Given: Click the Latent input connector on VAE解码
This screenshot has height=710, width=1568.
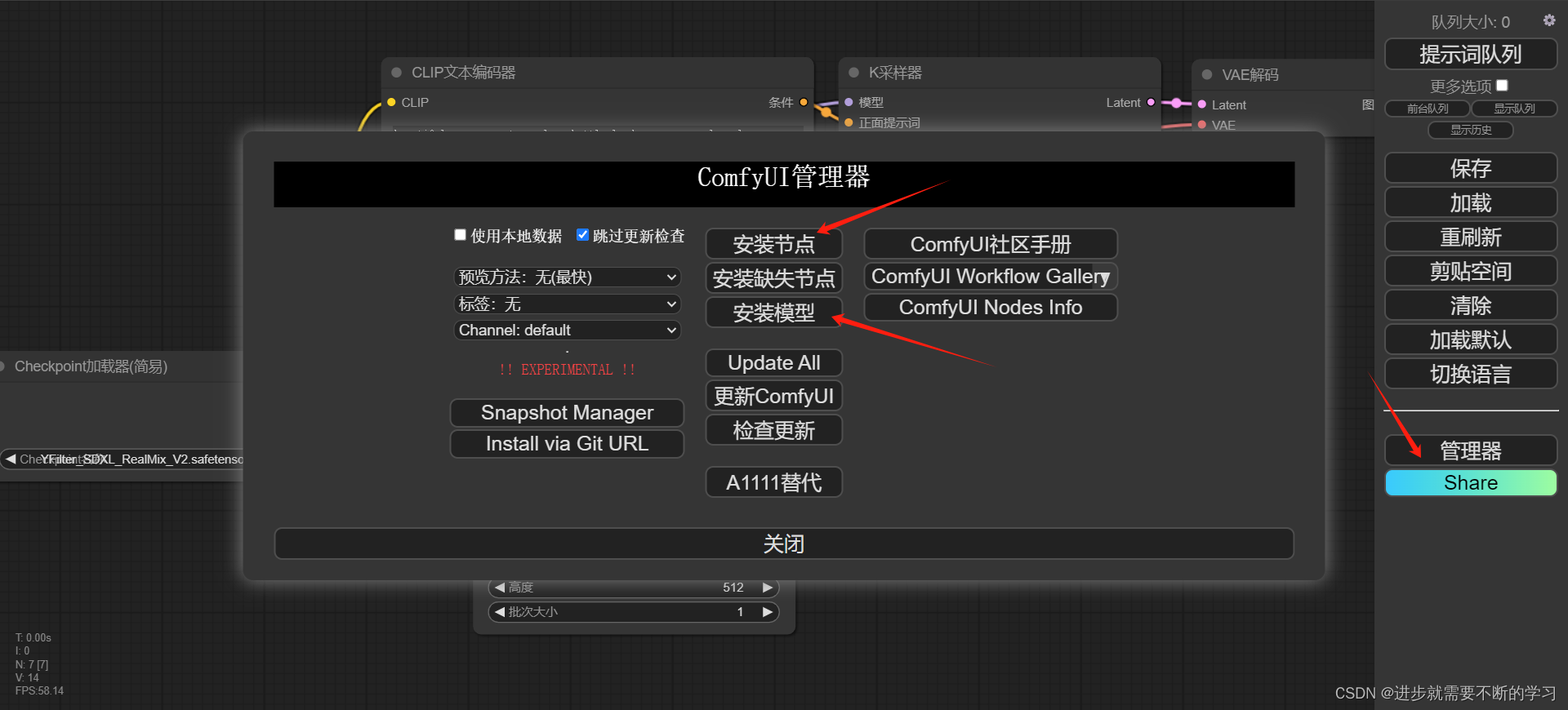Looking at the screenshot, I should point(1201,104).
